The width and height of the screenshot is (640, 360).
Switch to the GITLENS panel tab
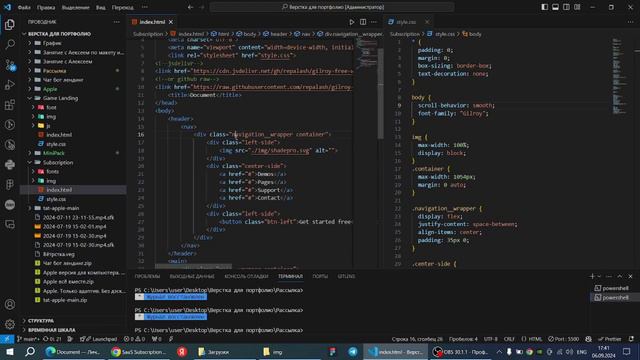pyautogui.click(x=346, y=276)
